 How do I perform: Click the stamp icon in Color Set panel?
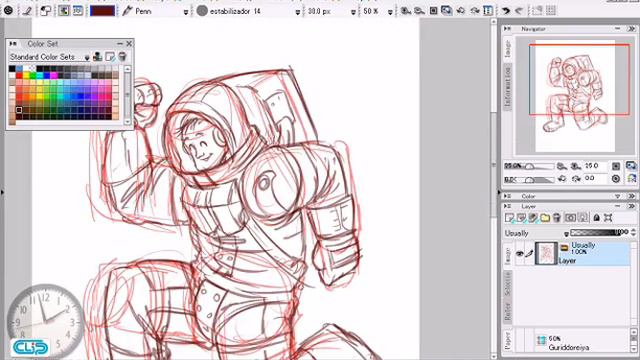click(x=98, y=56)
